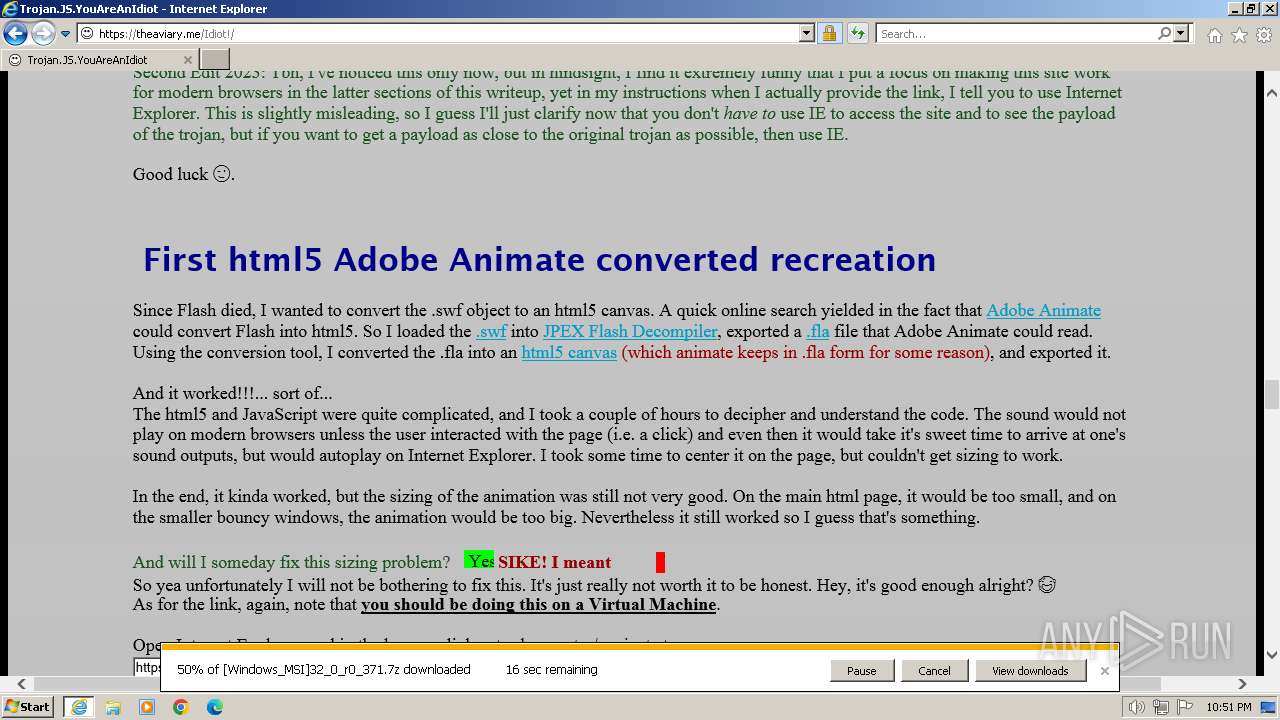Click the vertical scrollbar thumb

[1271, 395]
